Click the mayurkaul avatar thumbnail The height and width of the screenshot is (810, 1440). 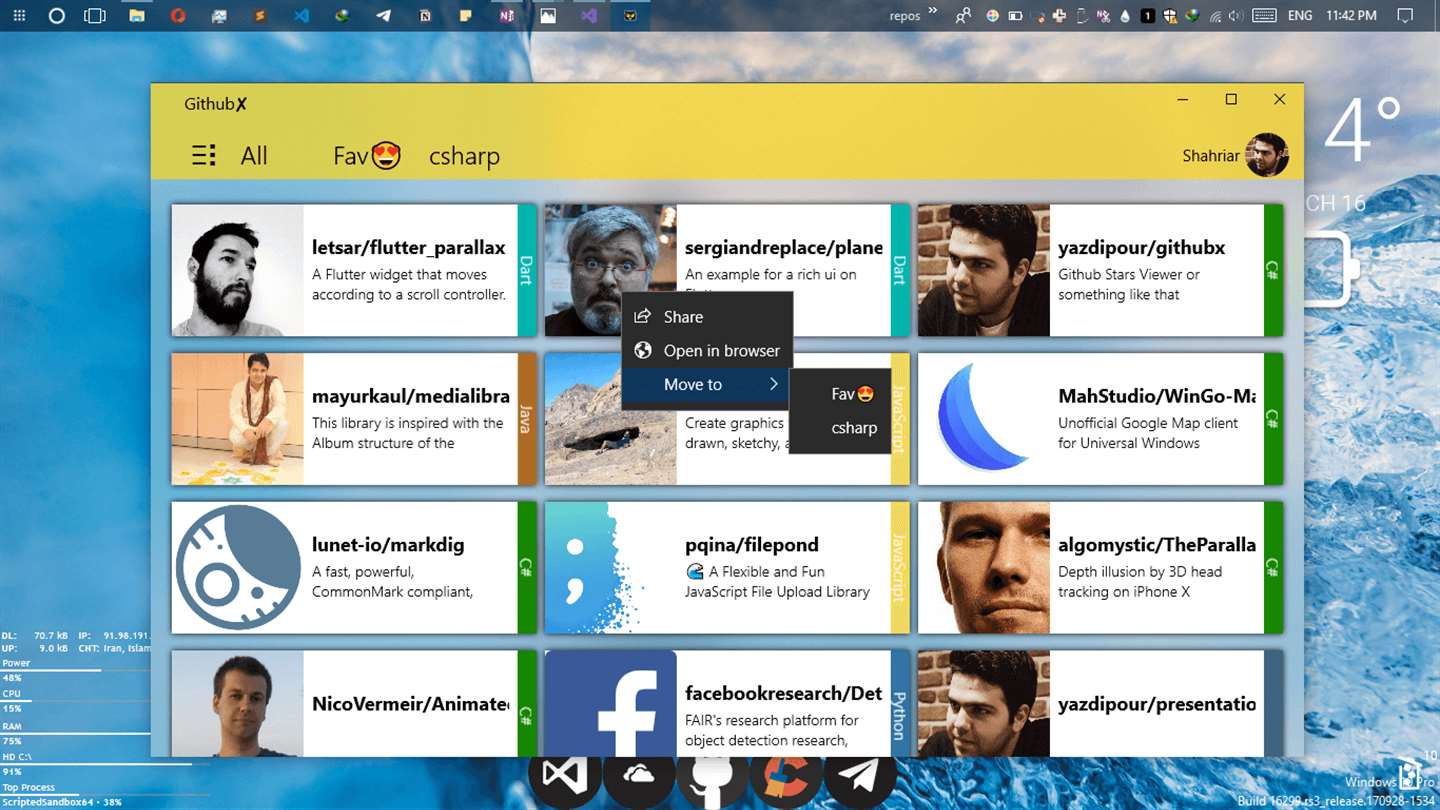[x=238, y=419]
